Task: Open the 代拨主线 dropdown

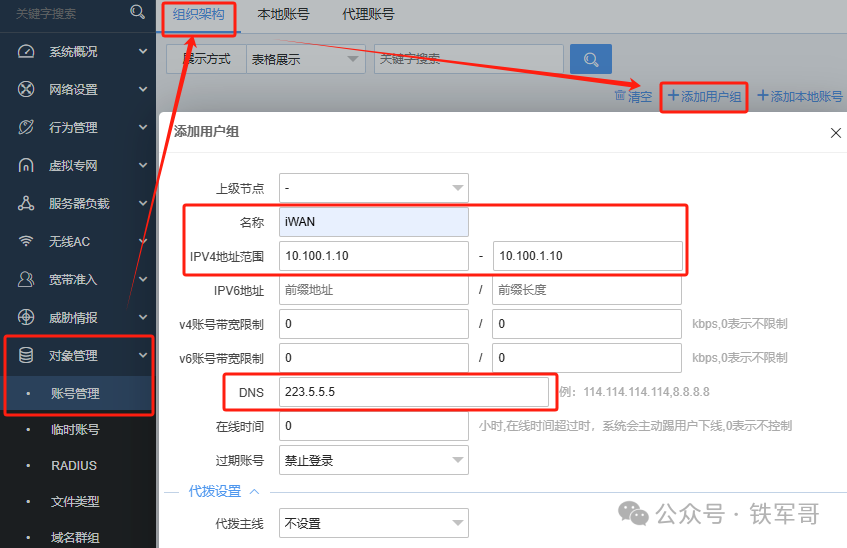Action: point(374,523)
